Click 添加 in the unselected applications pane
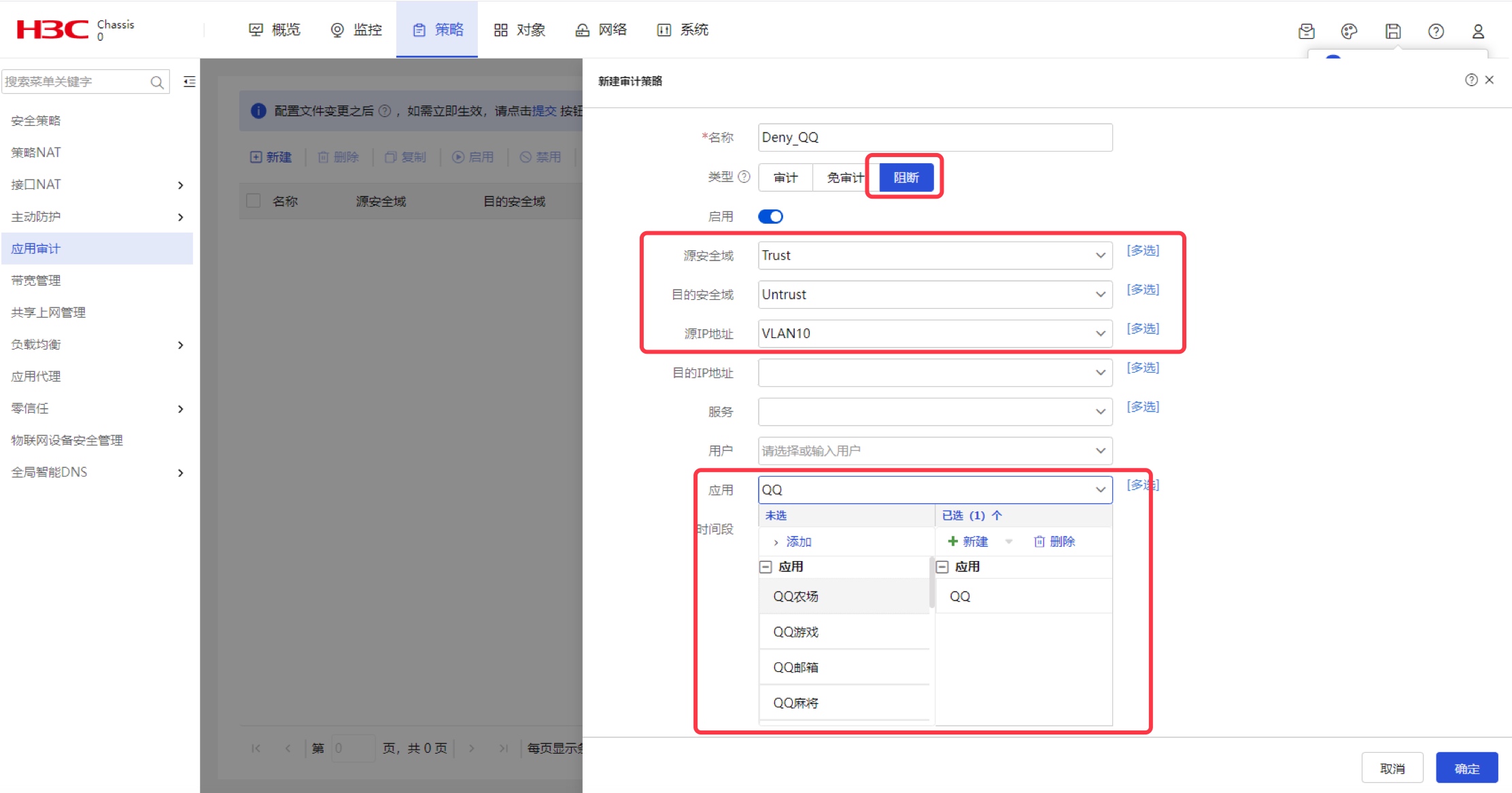 coord(793,541)
